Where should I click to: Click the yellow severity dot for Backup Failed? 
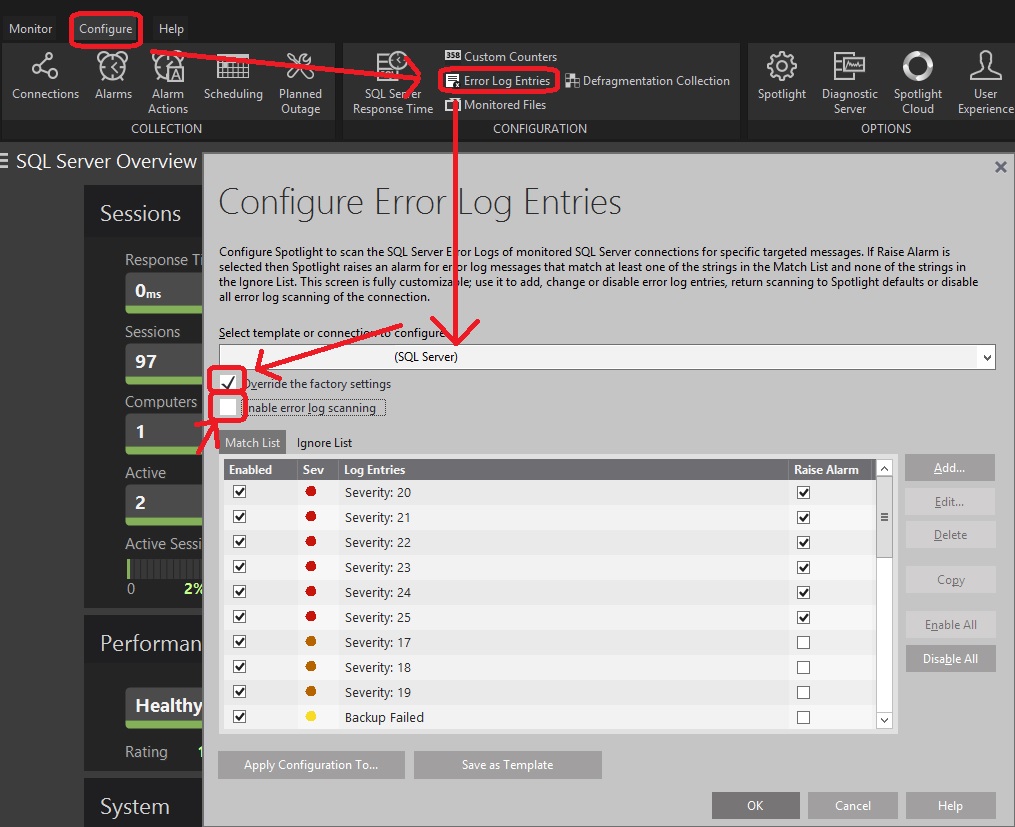coord(311,716)
